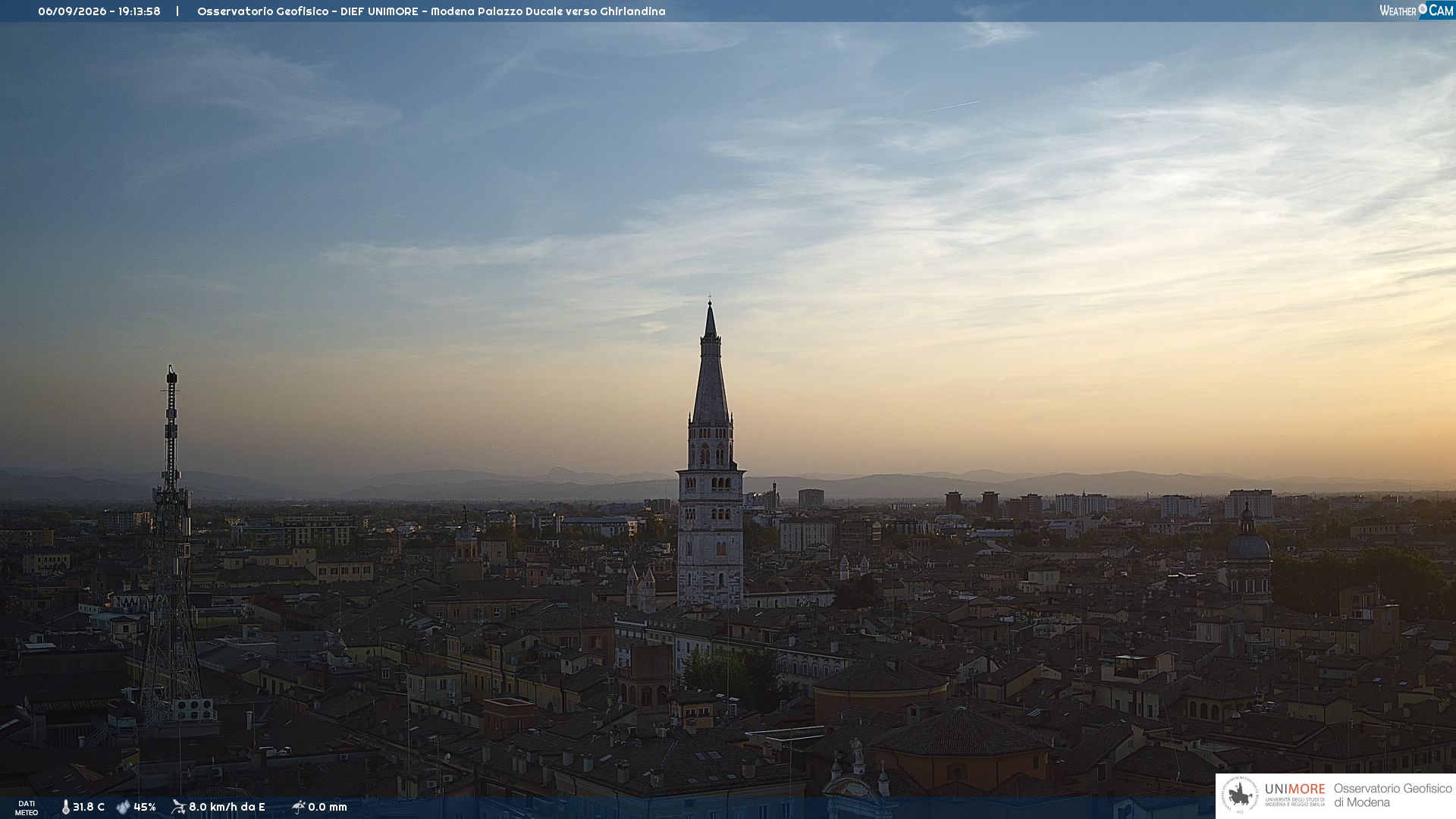This screenshot has width=1456, height=819.
Task: Click the thermometer temperature icon
Action: click(x=66, y=807)
